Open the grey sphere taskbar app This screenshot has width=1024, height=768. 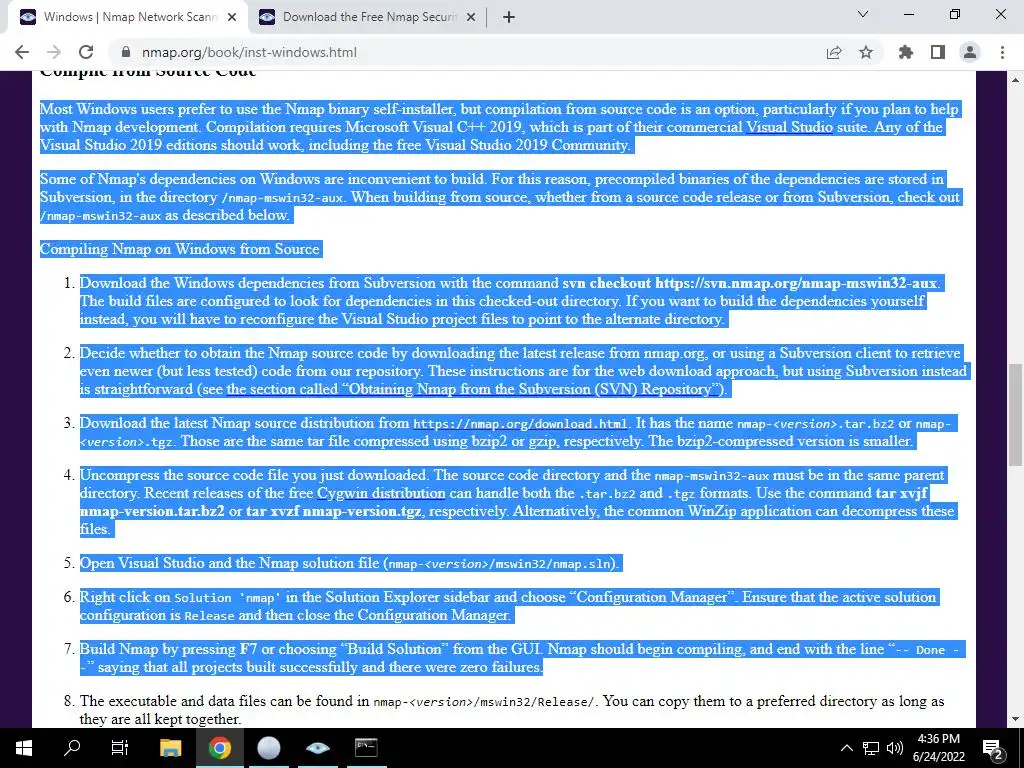point(268,748)
